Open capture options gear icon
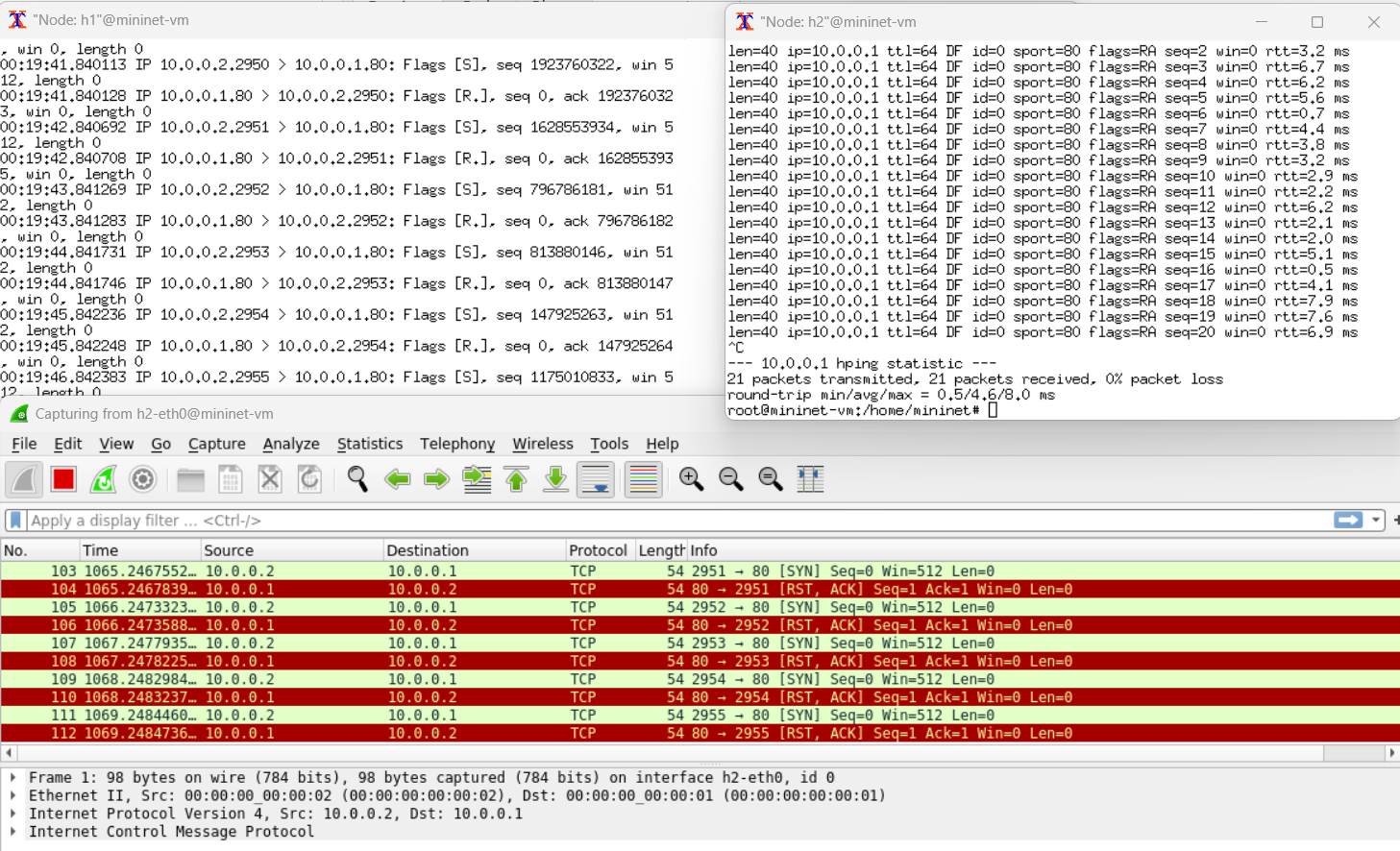1400x851 pixels. point(142,479)
